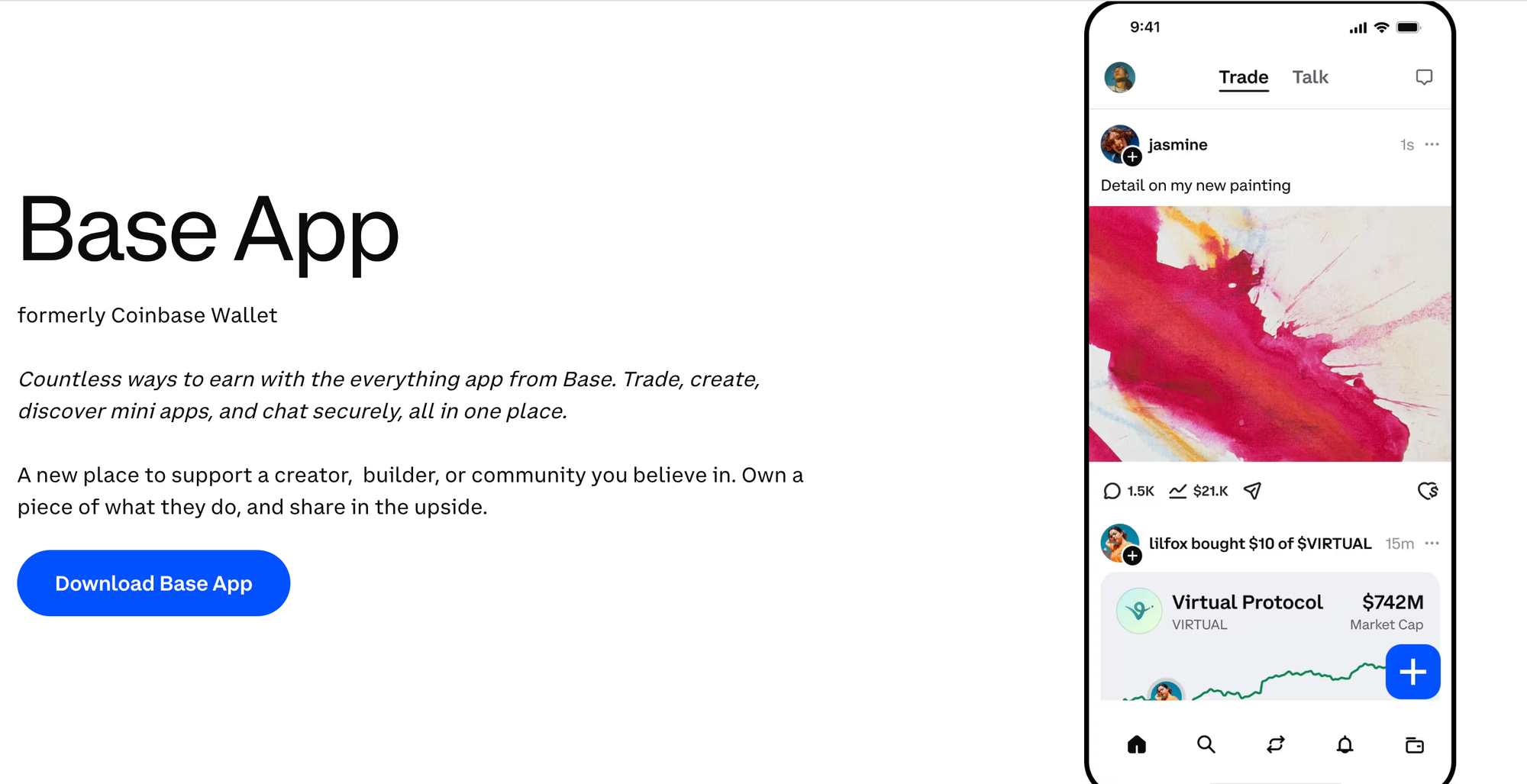Share jasmine's post via the send icon

[1251, 491]
